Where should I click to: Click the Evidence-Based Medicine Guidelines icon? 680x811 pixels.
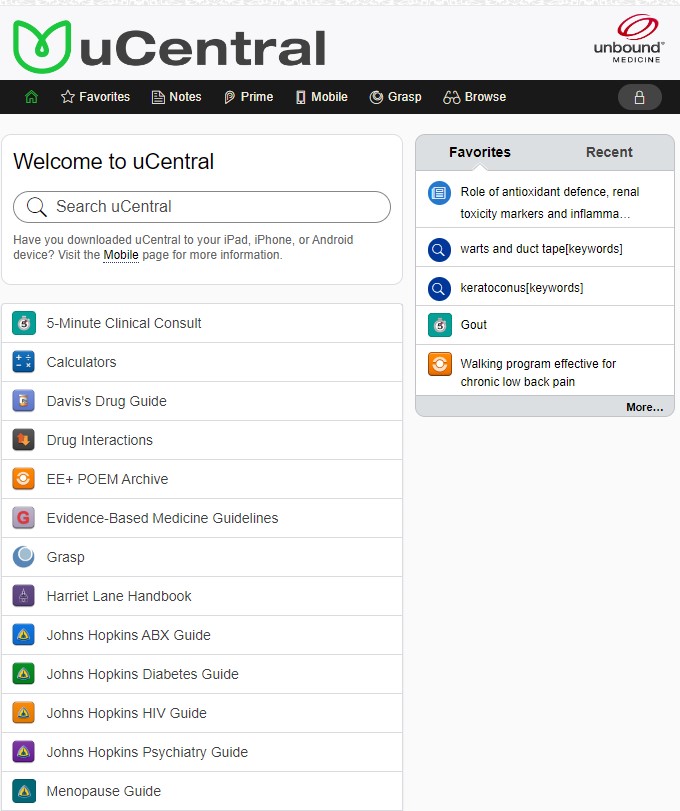(24, 518)
